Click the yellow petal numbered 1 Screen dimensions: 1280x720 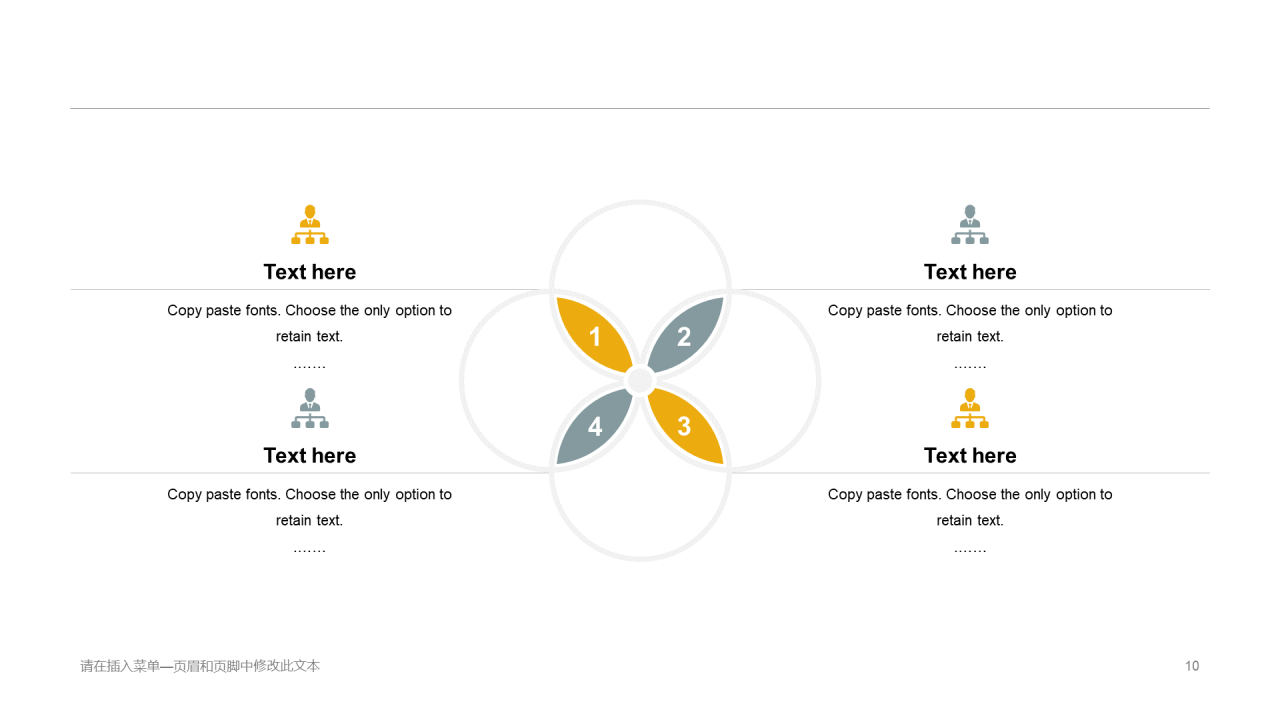pyautogui.click(x=594, y=335)
